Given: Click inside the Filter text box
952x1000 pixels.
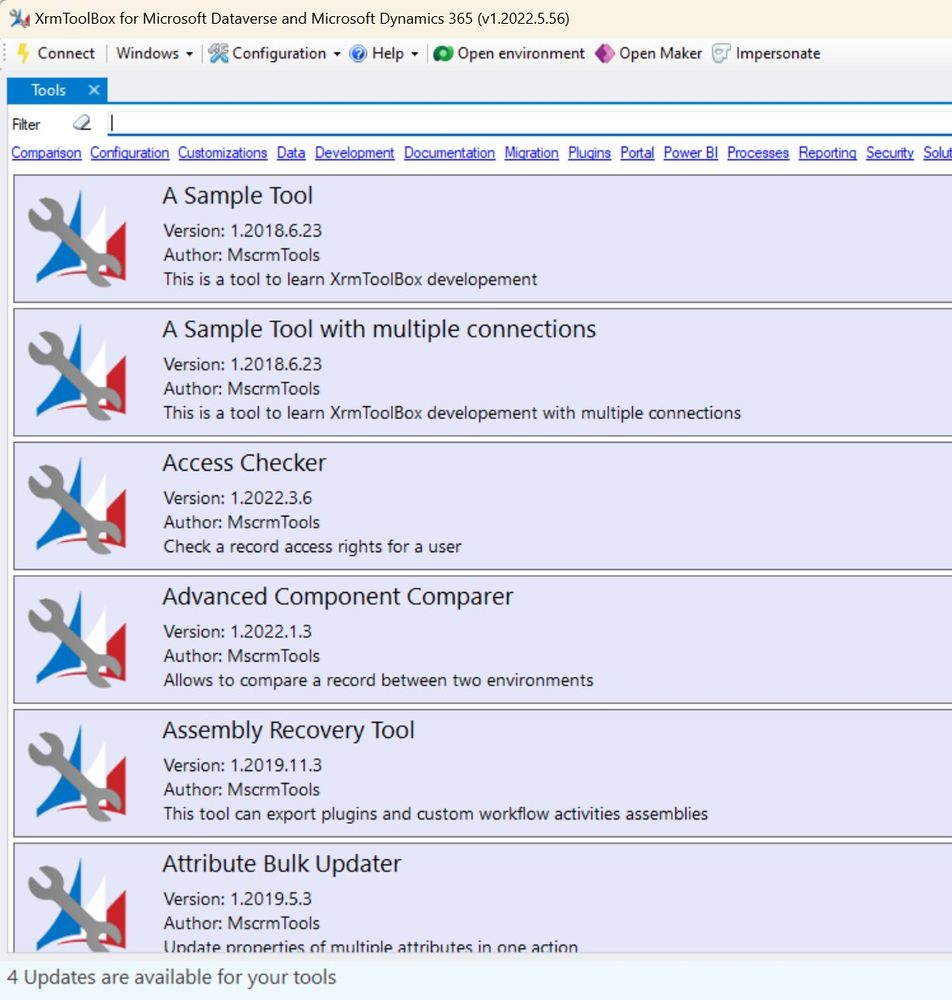Looking at the screenshot, I should (529, 123).
